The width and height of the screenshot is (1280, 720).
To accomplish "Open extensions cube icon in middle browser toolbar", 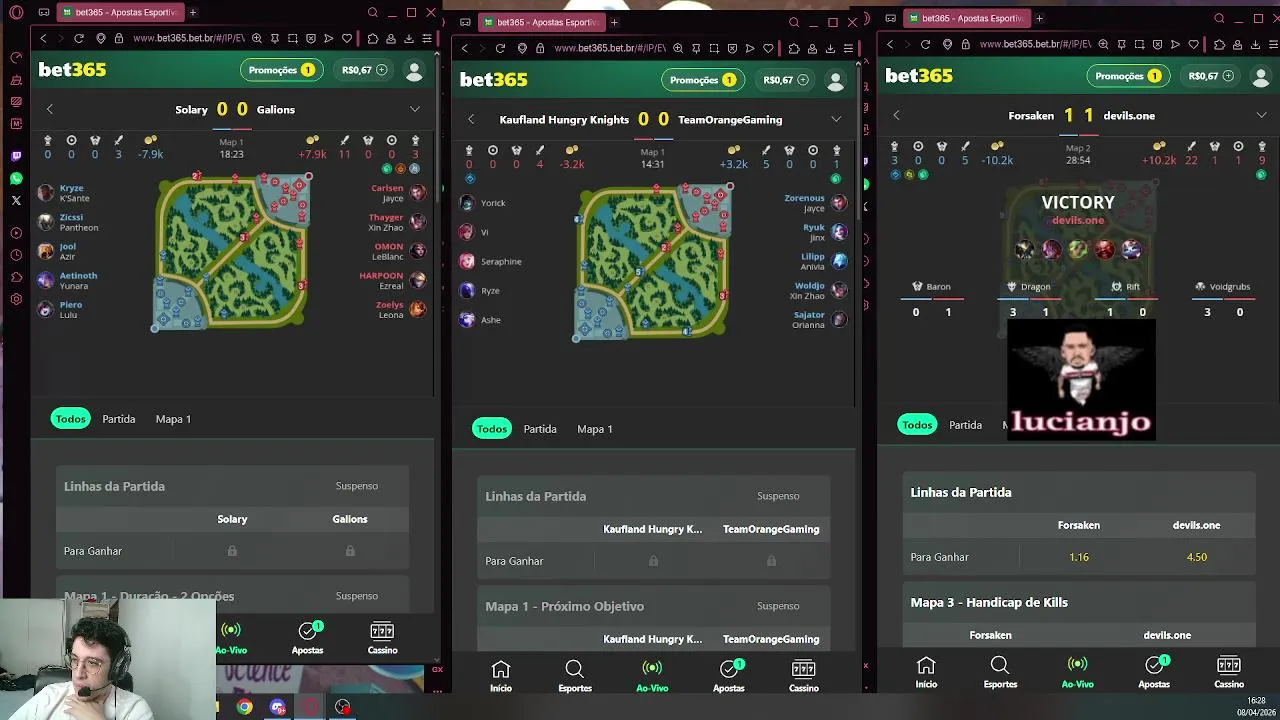I will 794,48.
